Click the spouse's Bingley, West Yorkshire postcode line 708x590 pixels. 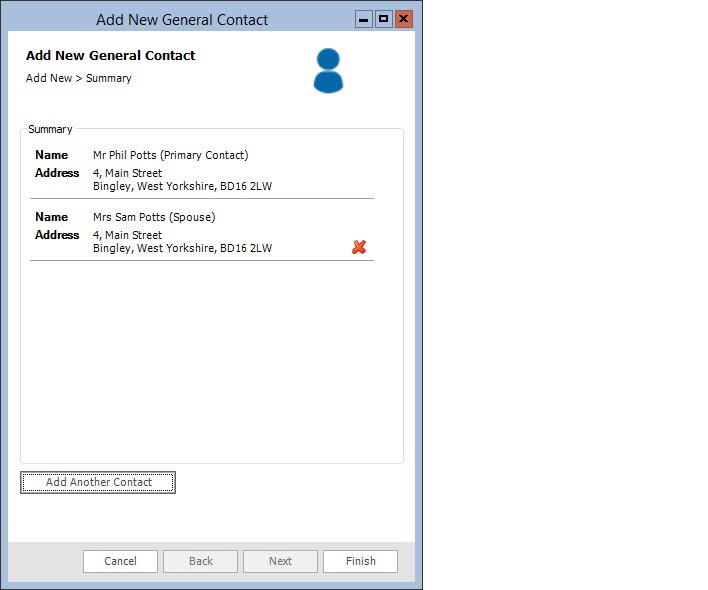[182, 248]
